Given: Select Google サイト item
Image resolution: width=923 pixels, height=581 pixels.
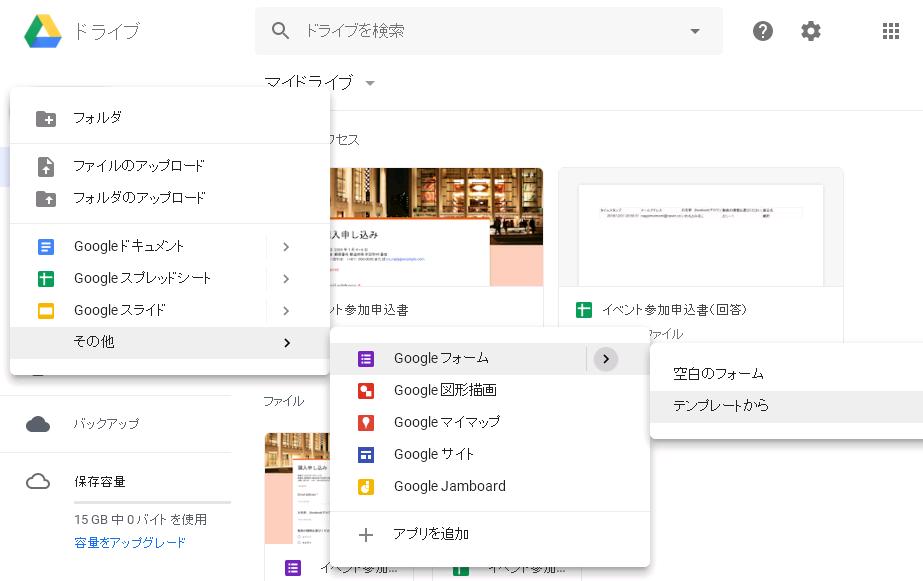Looking at the screenshot, I should click(x=490, y=454).
